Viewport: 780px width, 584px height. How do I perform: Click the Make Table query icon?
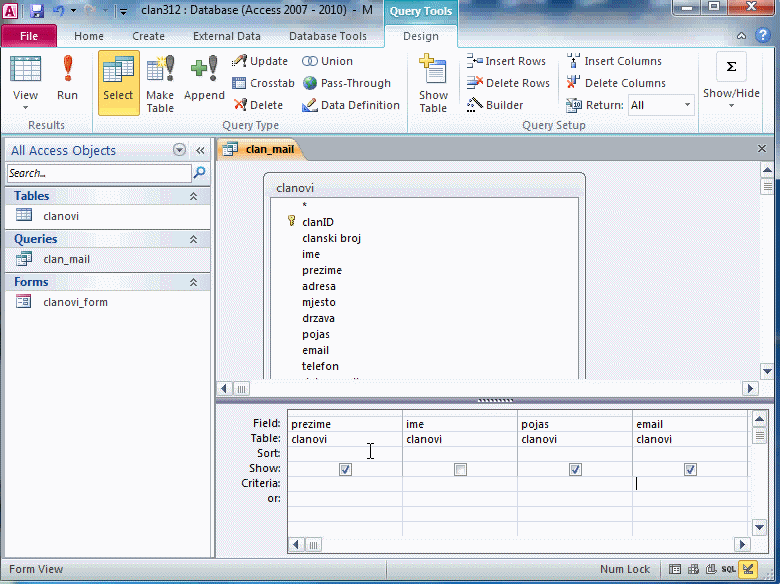point(160,82)
